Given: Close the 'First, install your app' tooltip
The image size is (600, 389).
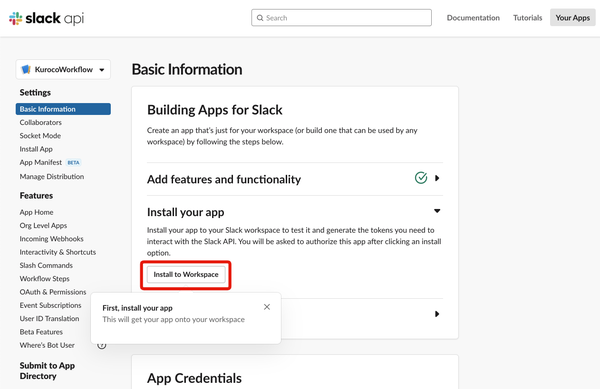Looking at the screenshot, I should [x=267, y=307].
